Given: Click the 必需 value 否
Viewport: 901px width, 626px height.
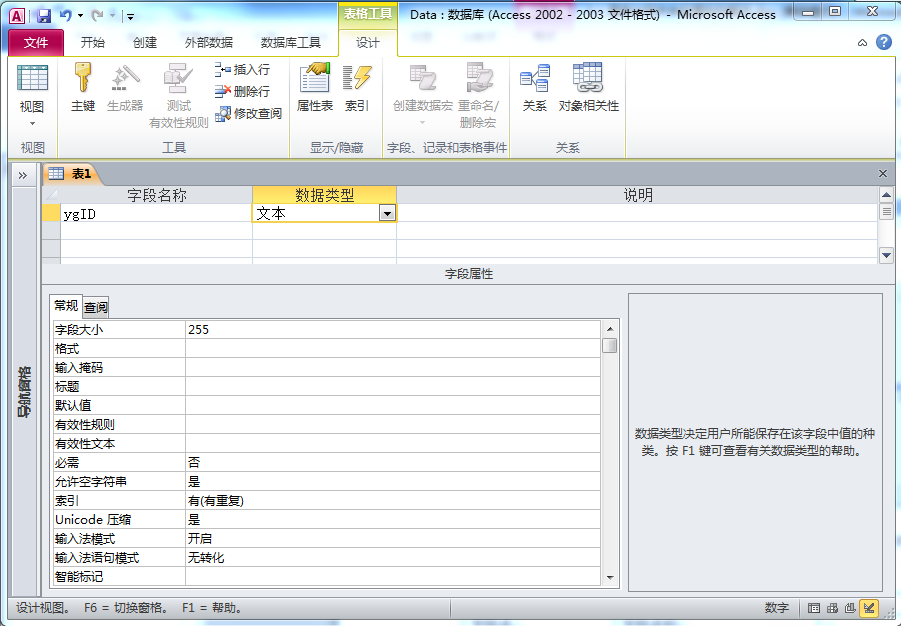Looking at the screenshot, I should pos(392,462).
